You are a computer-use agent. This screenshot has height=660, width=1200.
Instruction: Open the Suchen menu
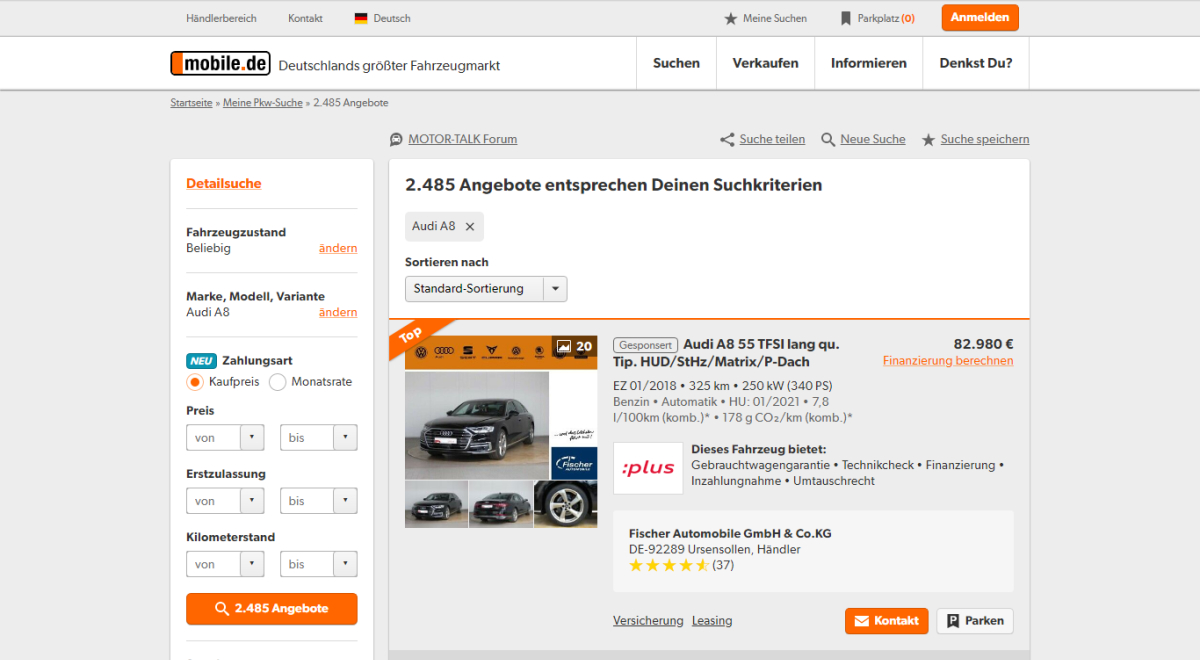point(676,63)
